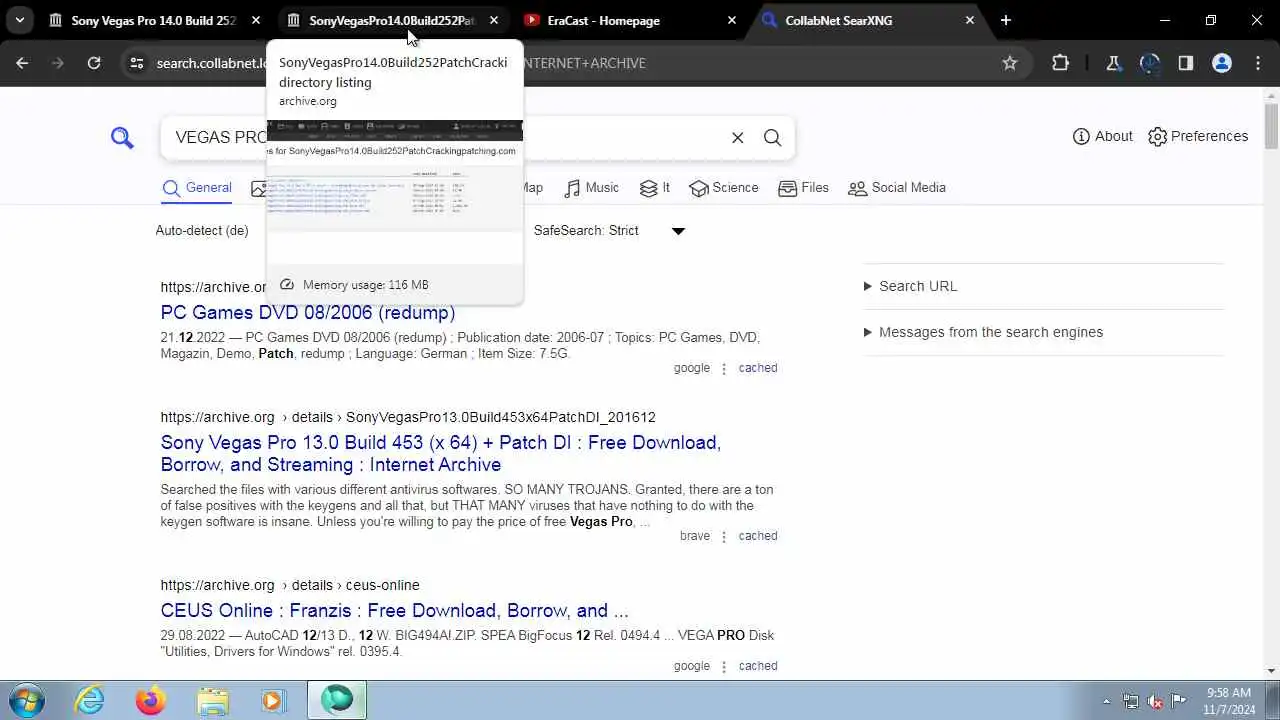
Task: Bookmark this page with the star icon
Action: 1010,63
